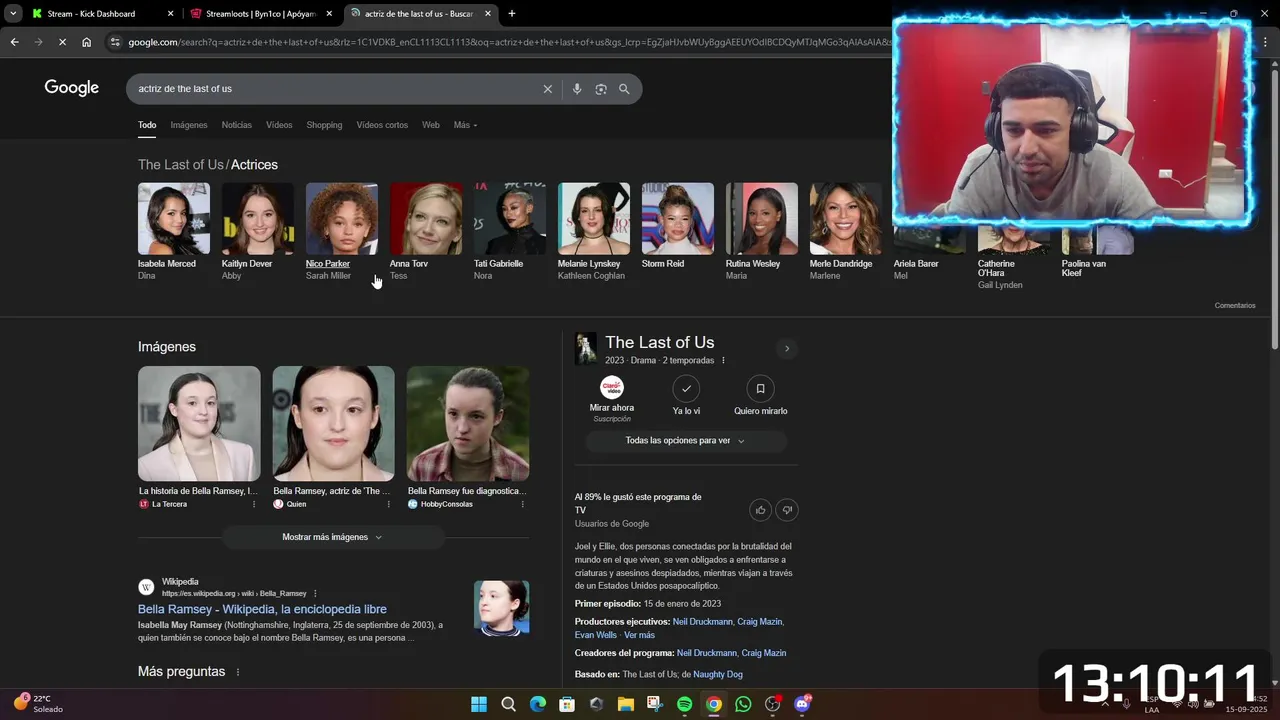
Task: Toggle Quiero mirarlo bookmark
Action: pos(760,388)
